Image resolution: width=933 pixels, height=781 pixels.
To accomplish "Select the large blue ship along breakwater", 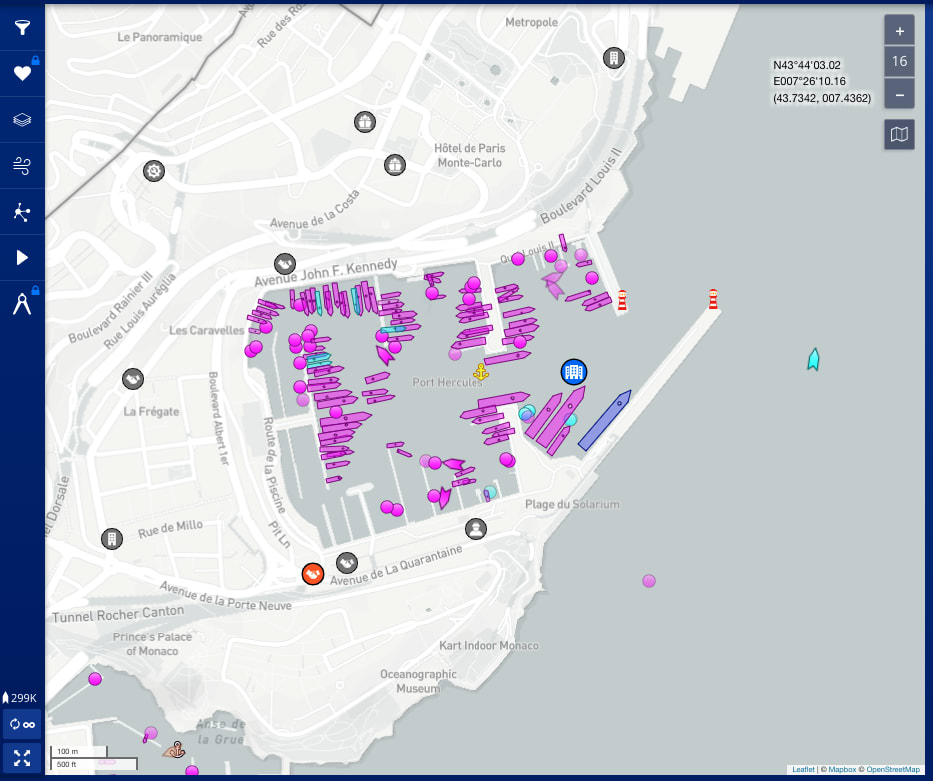I will (605, 421).
